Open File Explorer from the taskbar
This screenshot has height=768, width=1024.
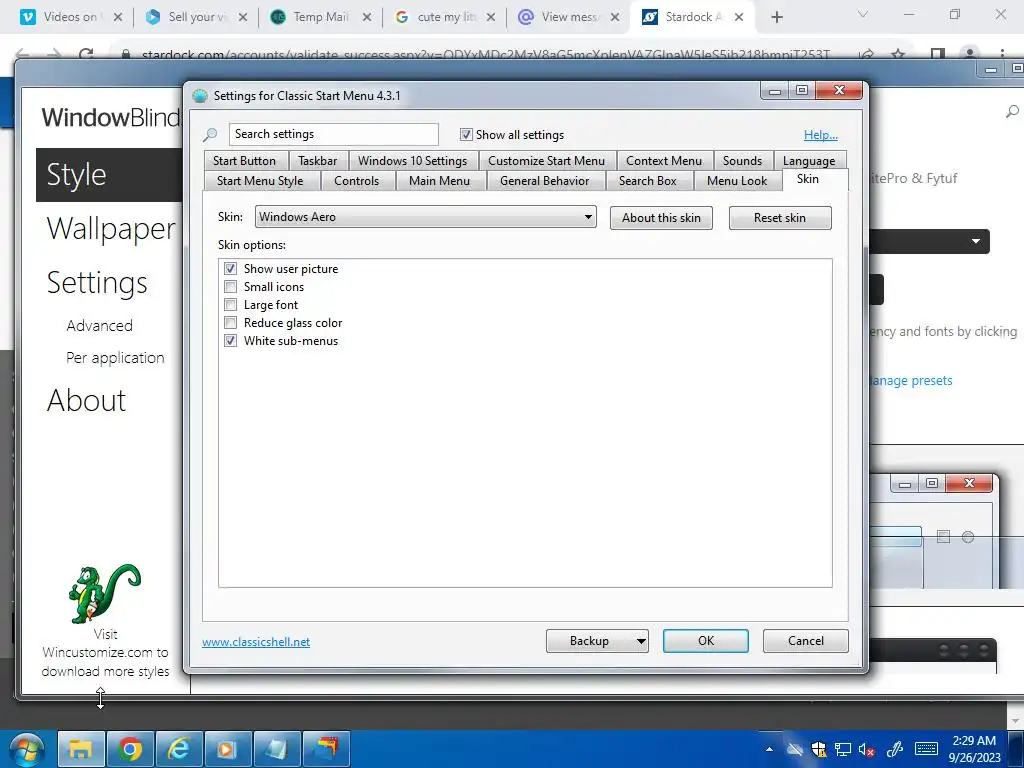(x=81, y=749)
